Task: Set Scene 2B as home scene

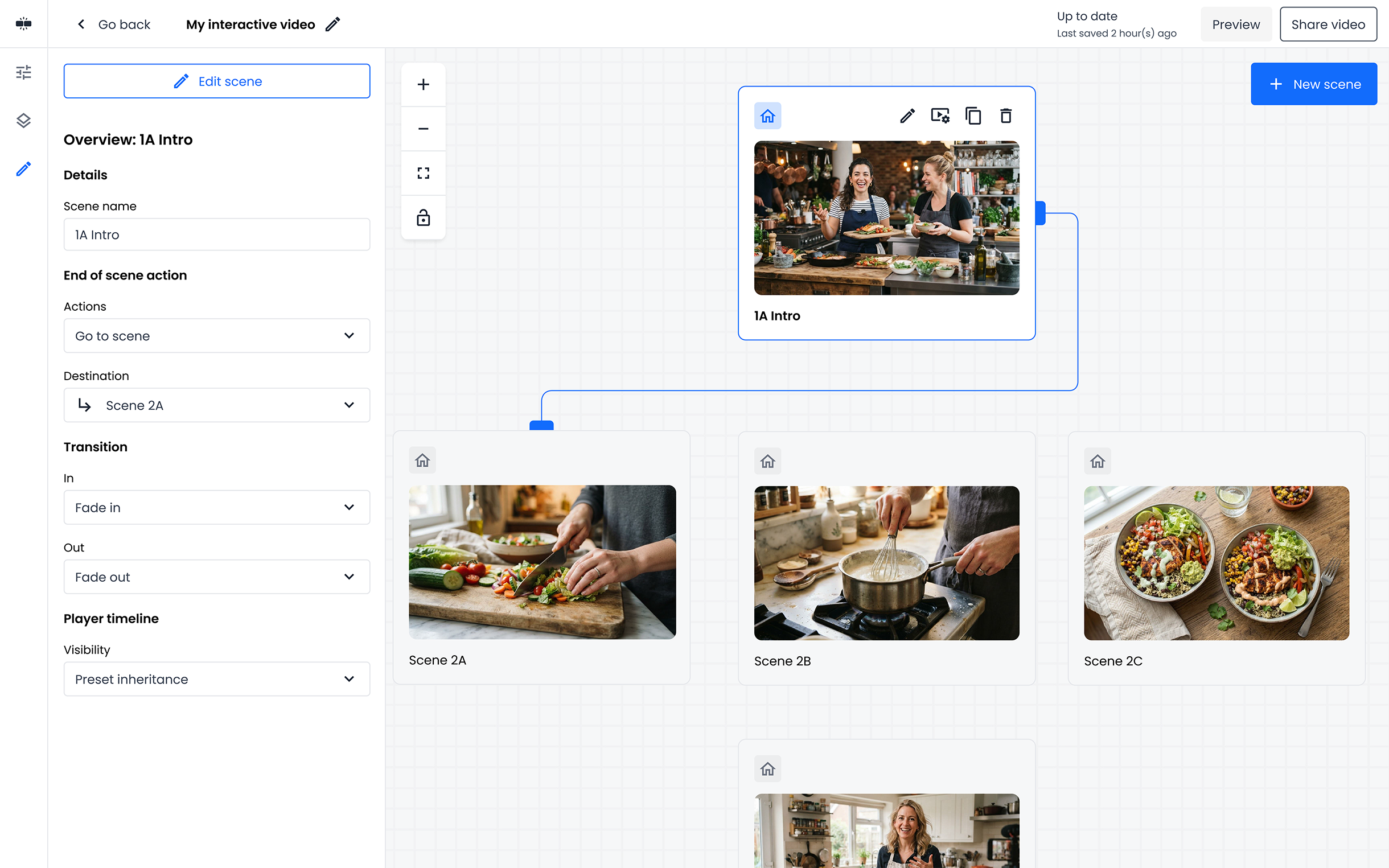Action: pos(767,461)
